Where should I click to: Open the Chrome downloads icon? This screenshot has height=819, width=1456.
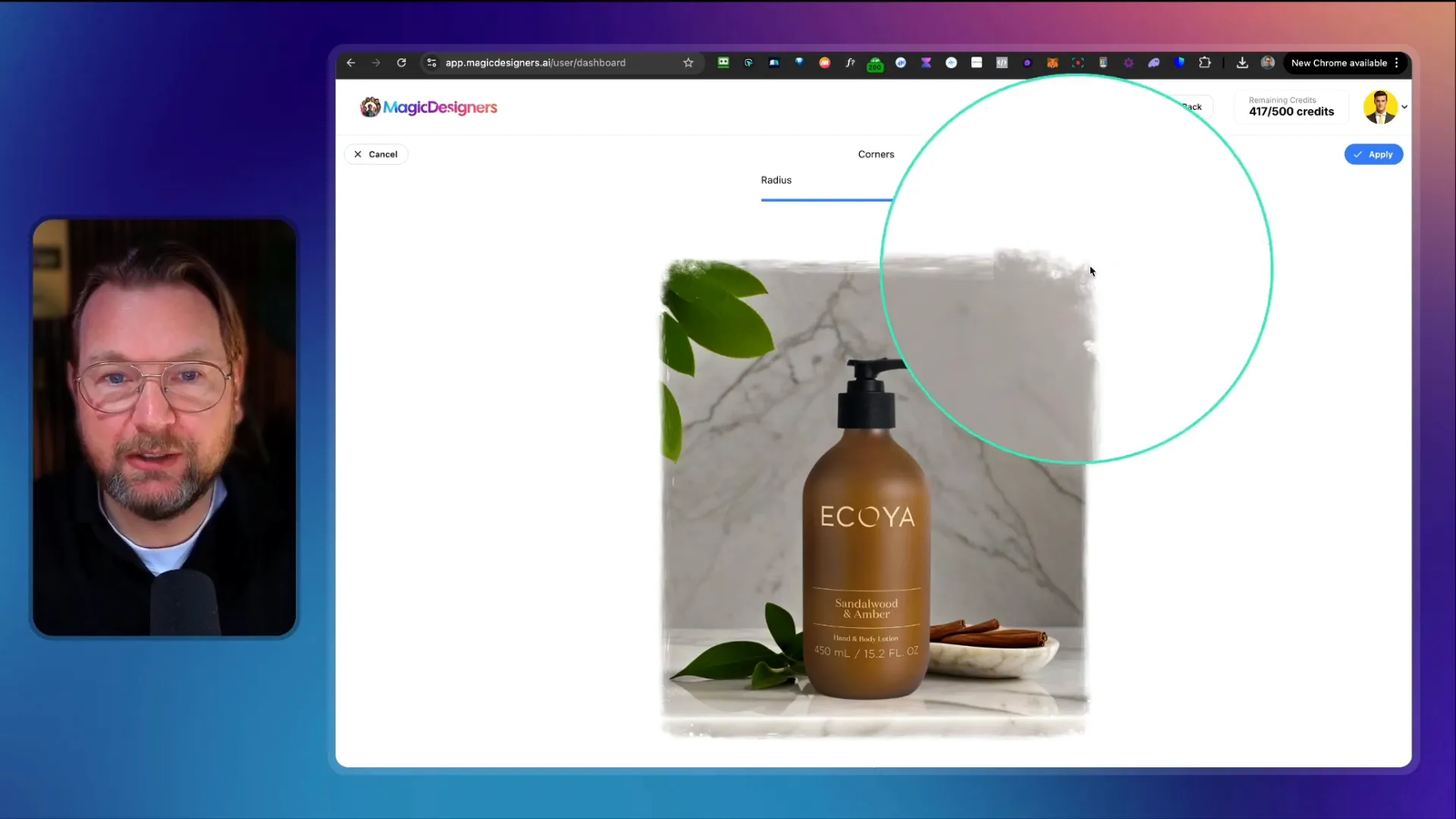[x=1242, y=63]
